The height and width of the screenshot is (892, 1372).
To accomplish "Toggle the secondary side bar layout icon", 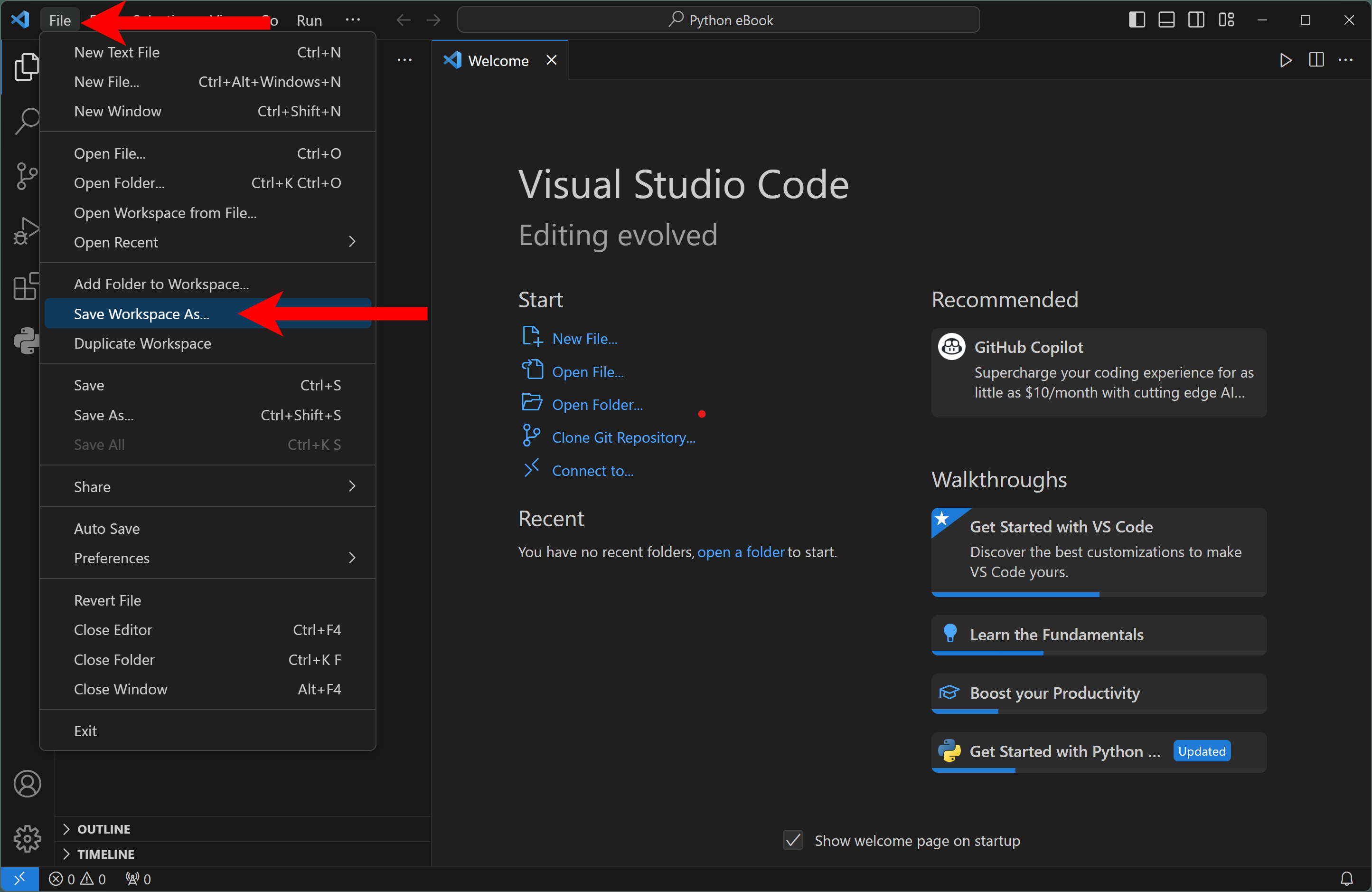I will 1196,20.
